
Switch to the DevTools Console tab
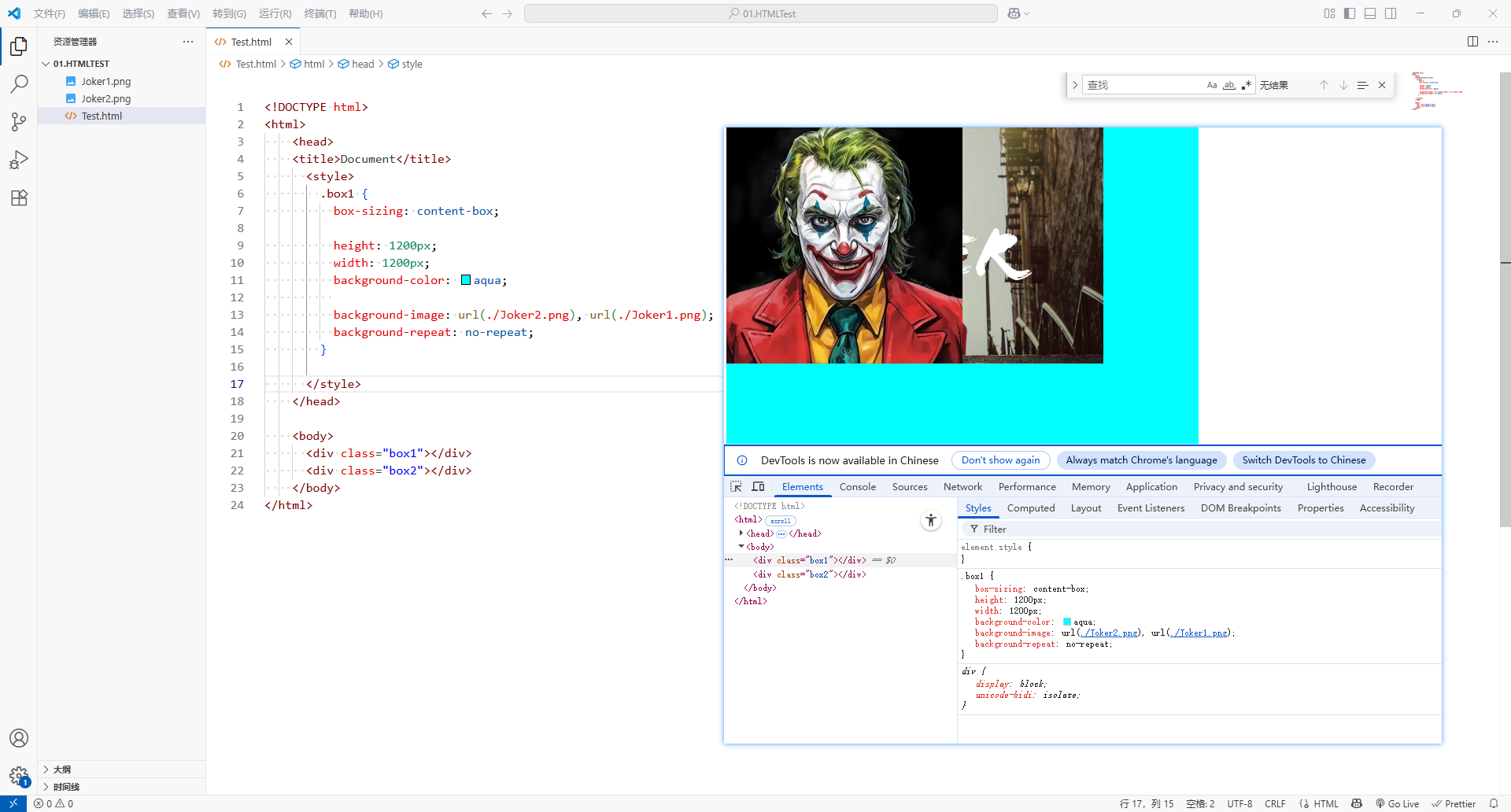[x=857, y=487]
